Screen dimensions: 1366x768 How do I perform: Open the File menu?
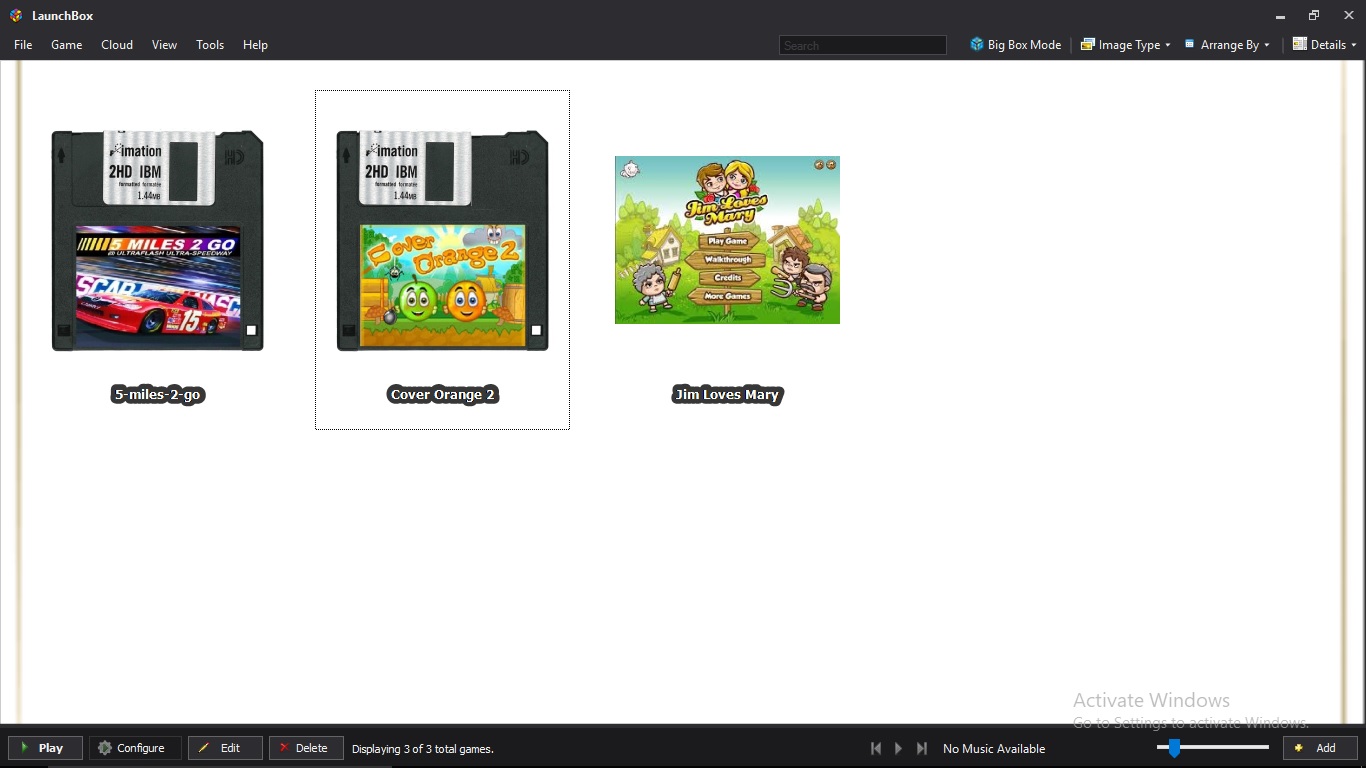[x=23, y=45]
